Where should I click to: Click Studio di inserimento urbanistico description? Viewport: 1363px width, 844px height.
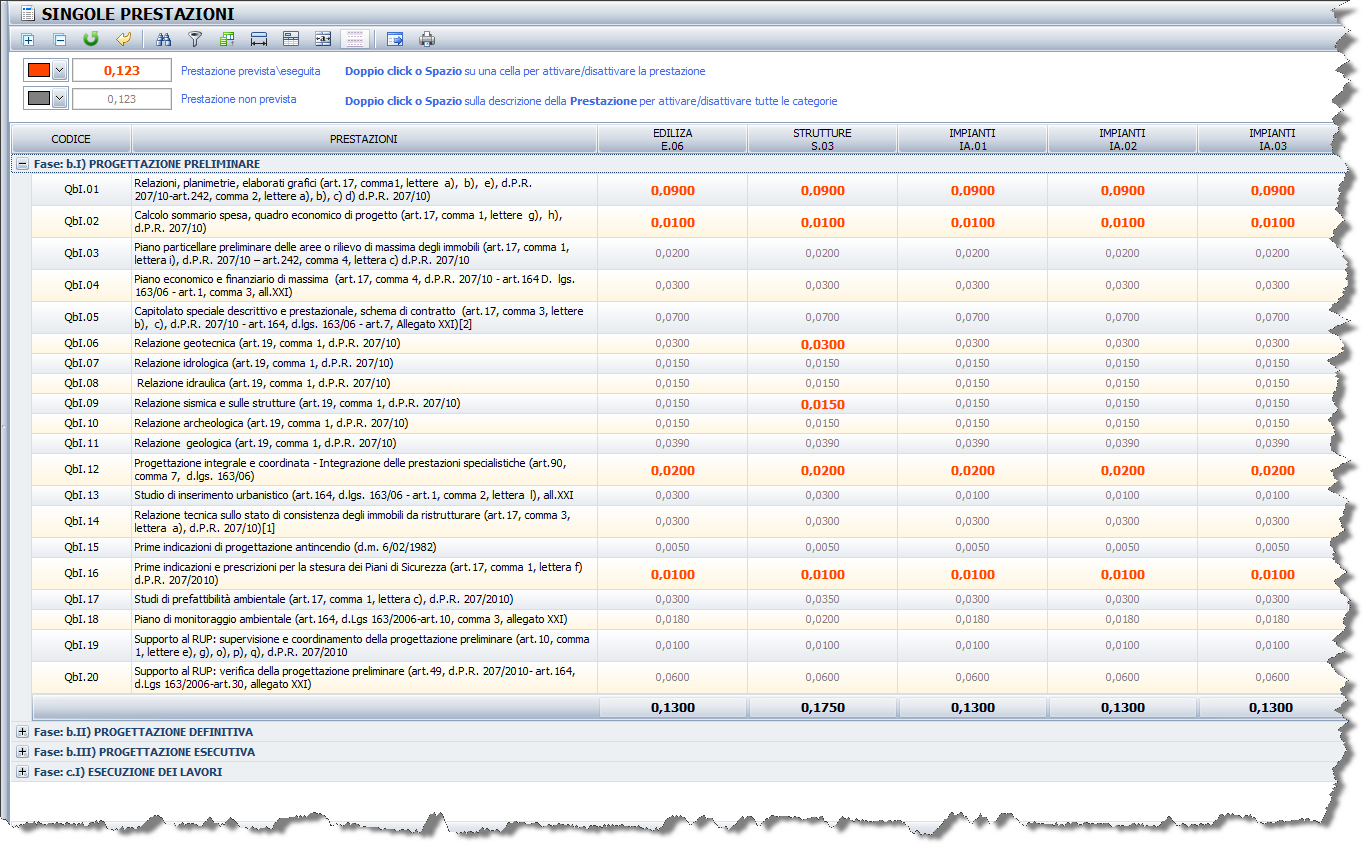353,496
